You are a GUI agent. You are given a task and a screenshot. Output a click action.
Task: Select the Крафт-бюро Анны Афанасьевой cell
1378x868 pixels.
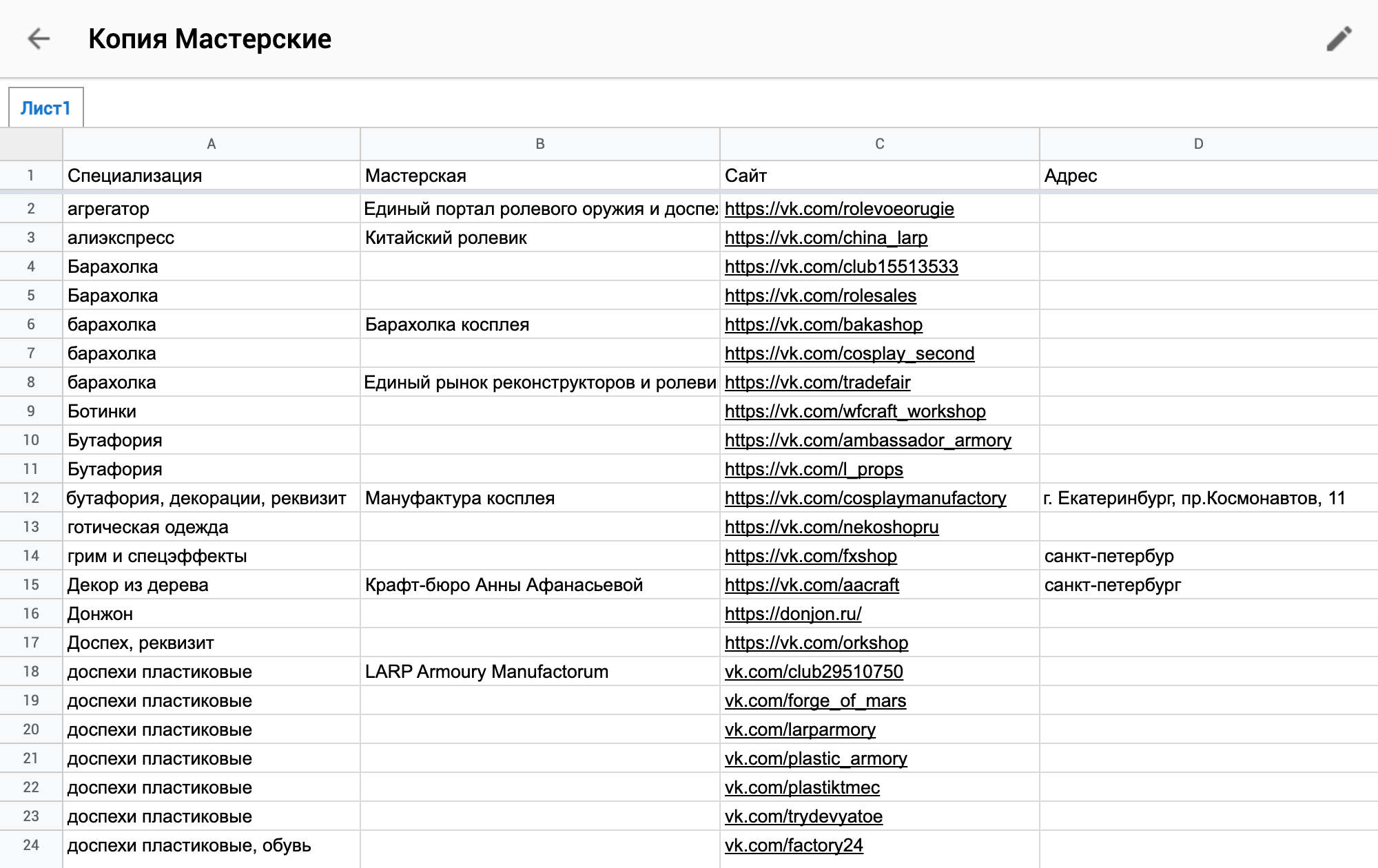coord(540,585)
